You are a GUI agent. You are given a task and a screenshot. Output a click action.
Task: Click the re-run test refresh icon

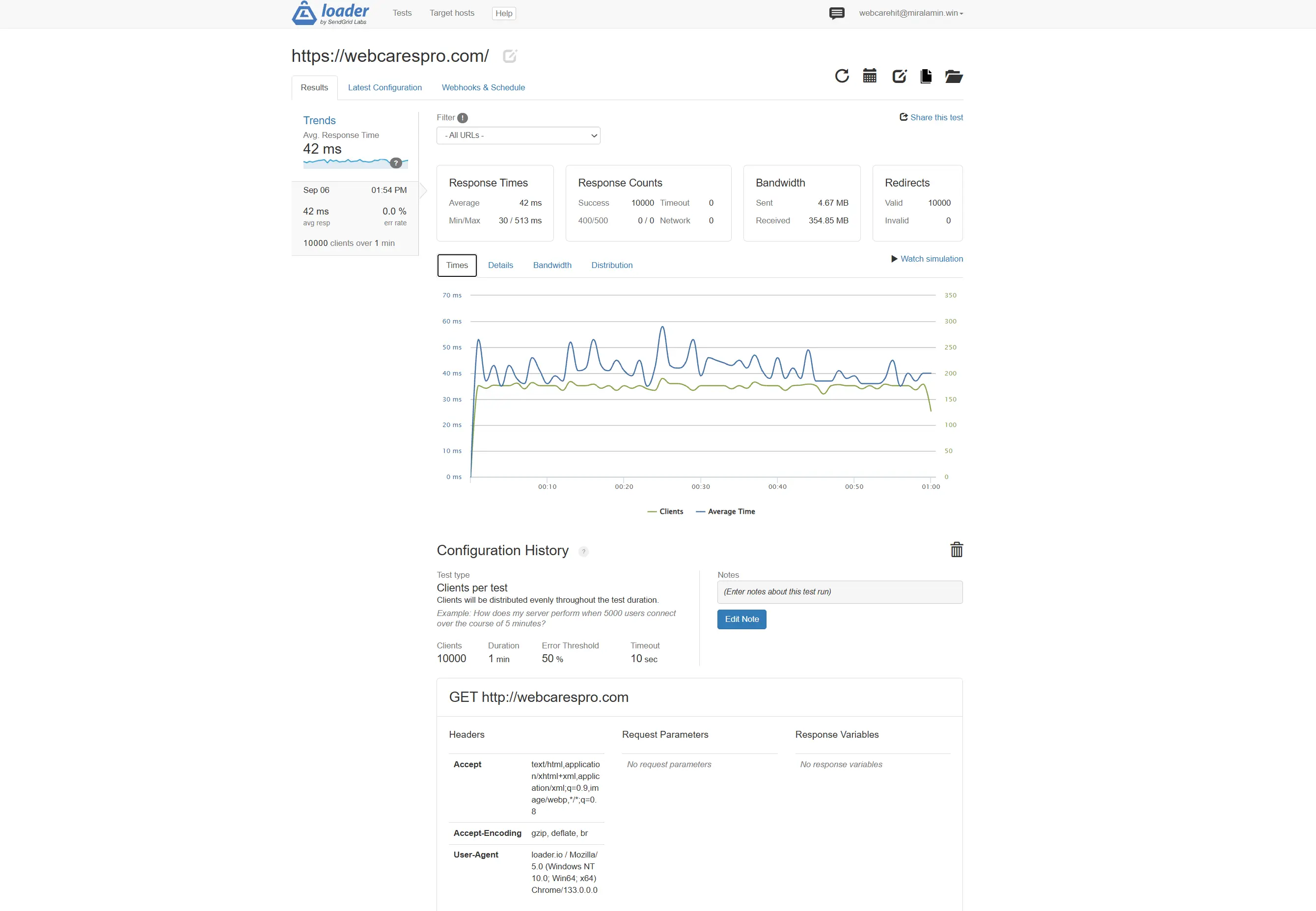pyautogui.click(x=842, y=76)
